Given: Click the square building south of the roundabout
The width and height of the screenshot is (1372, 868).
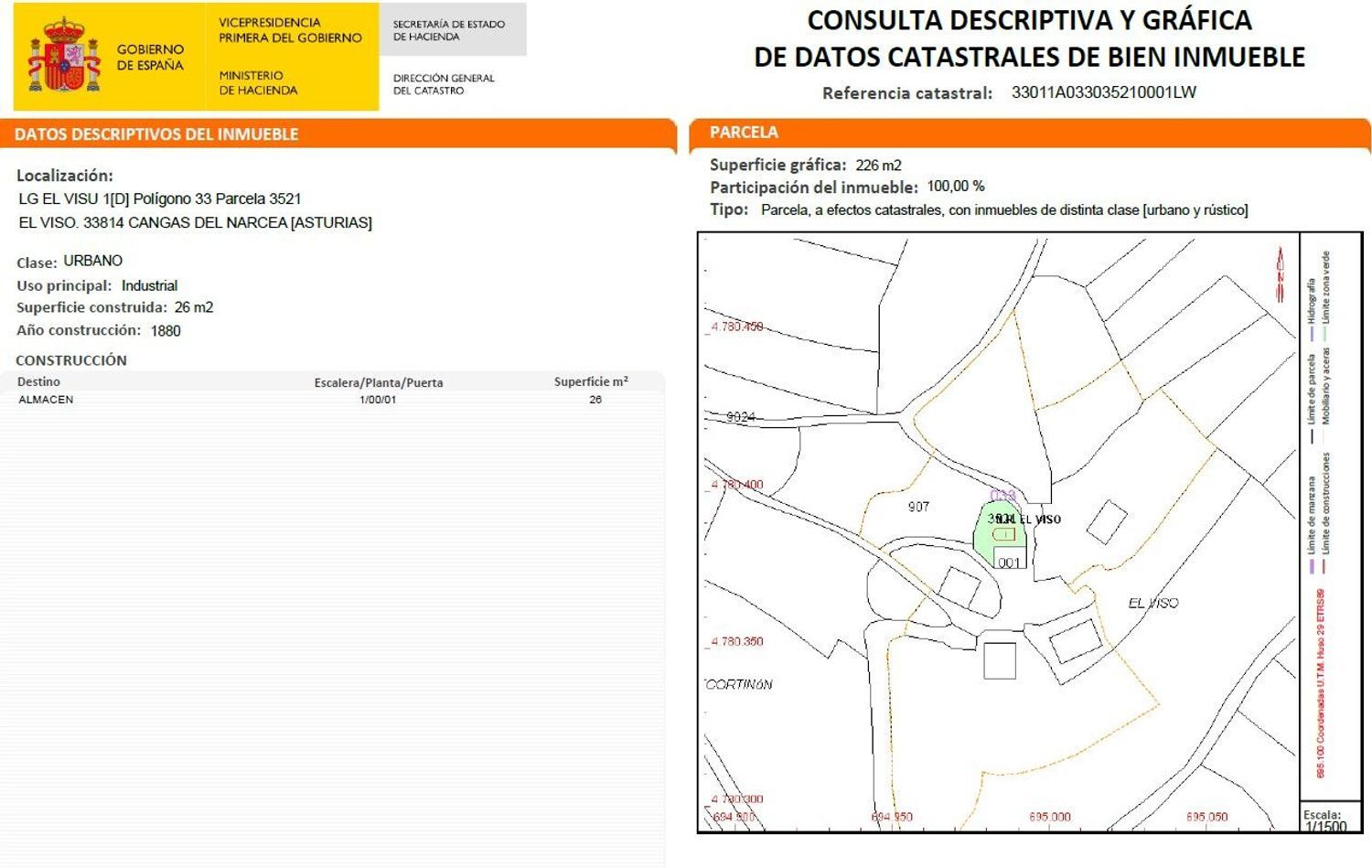Looking at the screenshot, I should (999, 660).
